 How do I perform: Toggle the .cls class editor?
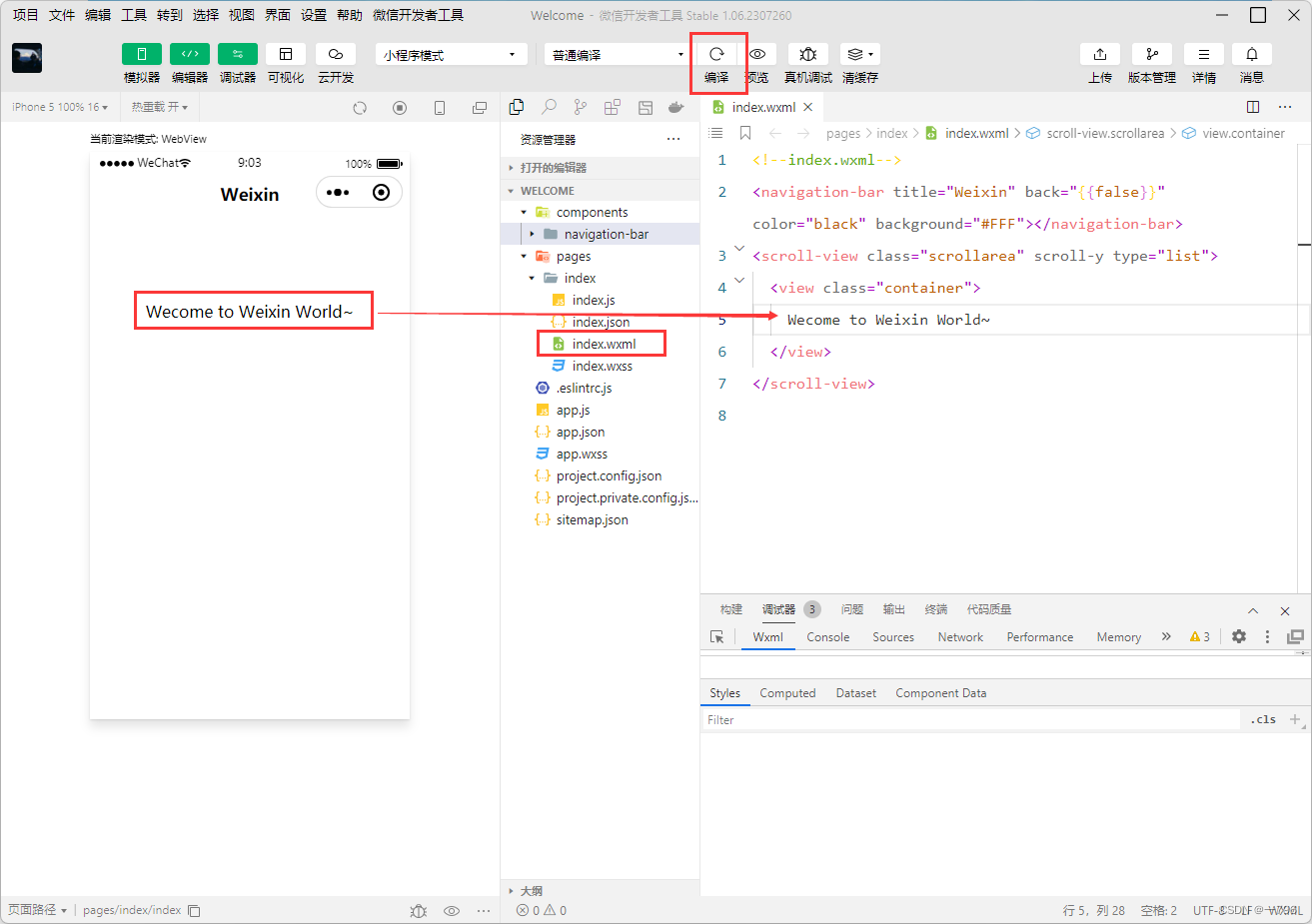tap(1264, 719)
